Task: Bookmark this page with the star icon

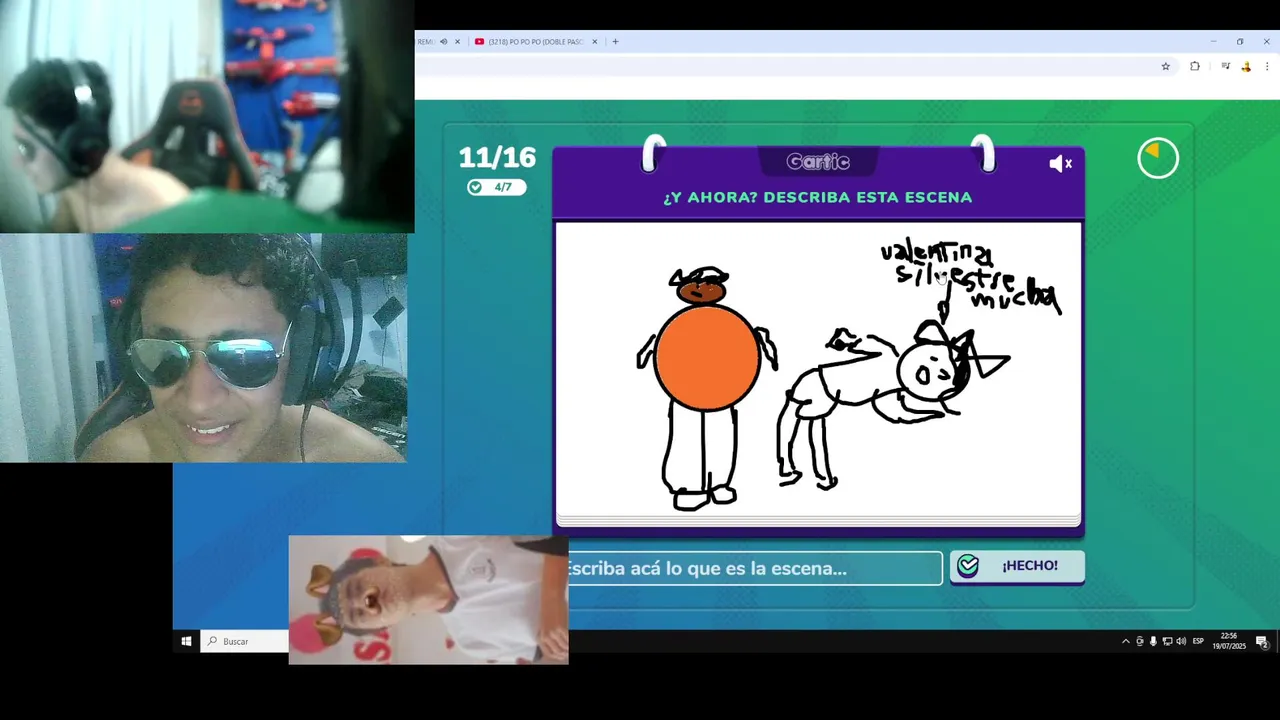Action: pyautogui.click(x=1165, y=66)
